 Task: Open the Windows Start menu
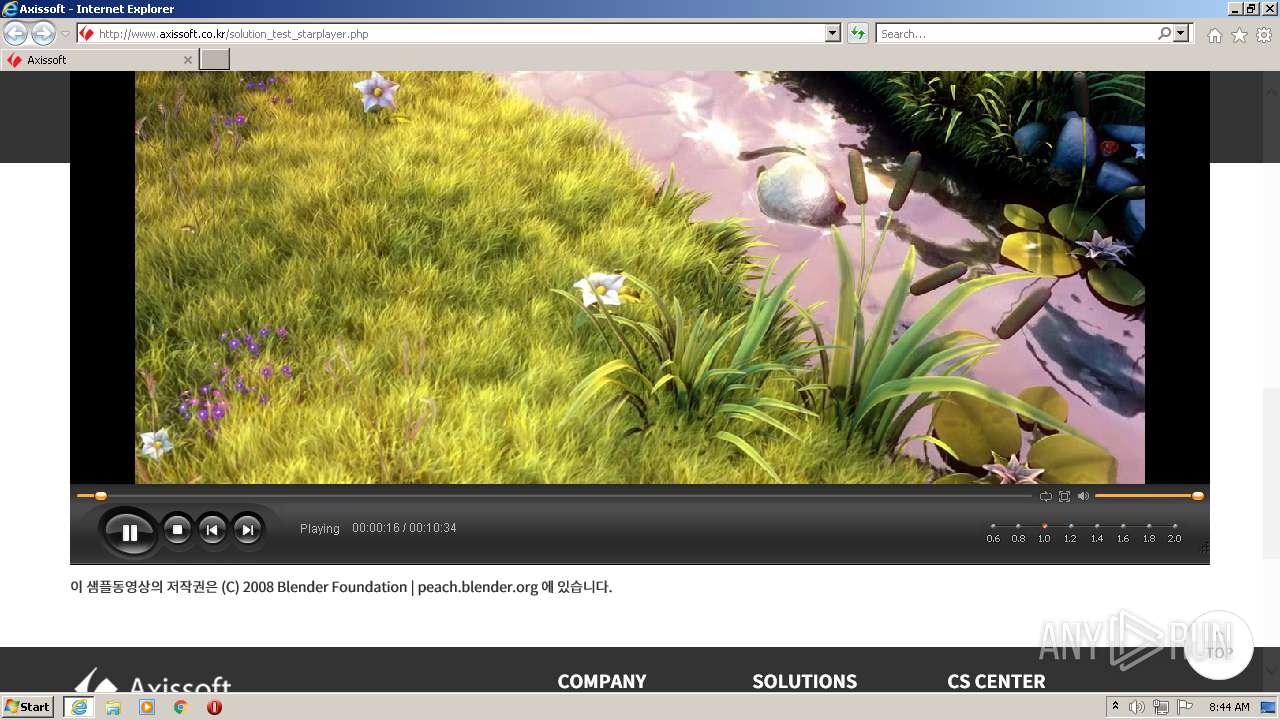point(28,707)
